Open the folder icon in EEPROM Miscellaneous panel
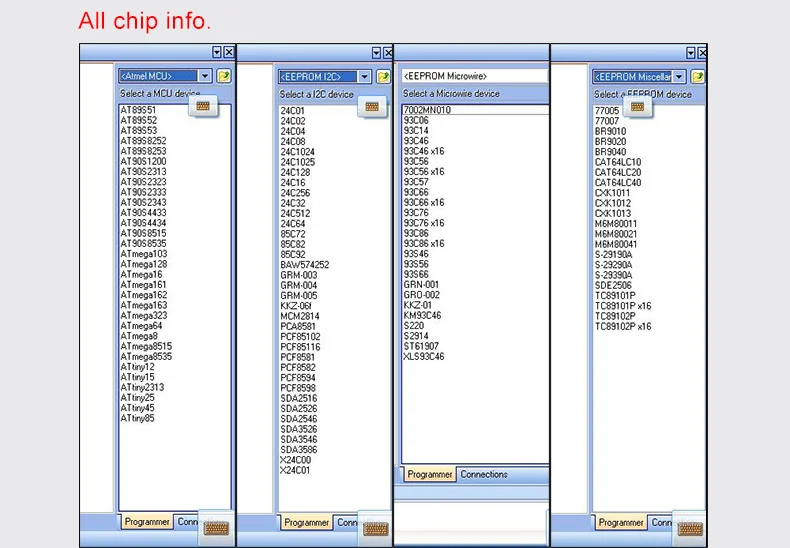 point(698,77)
